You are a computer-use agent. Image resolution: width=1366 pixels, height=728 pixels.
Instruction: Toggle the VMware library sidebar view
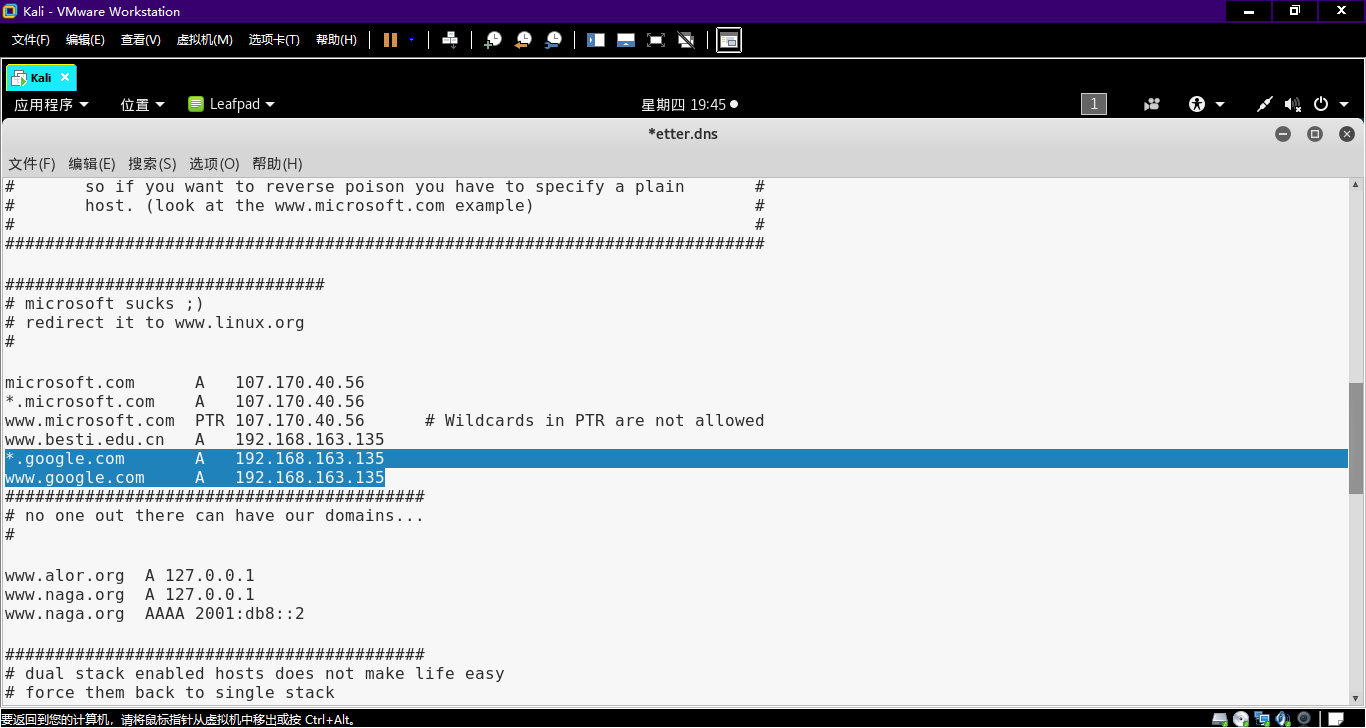coord(596,40)
